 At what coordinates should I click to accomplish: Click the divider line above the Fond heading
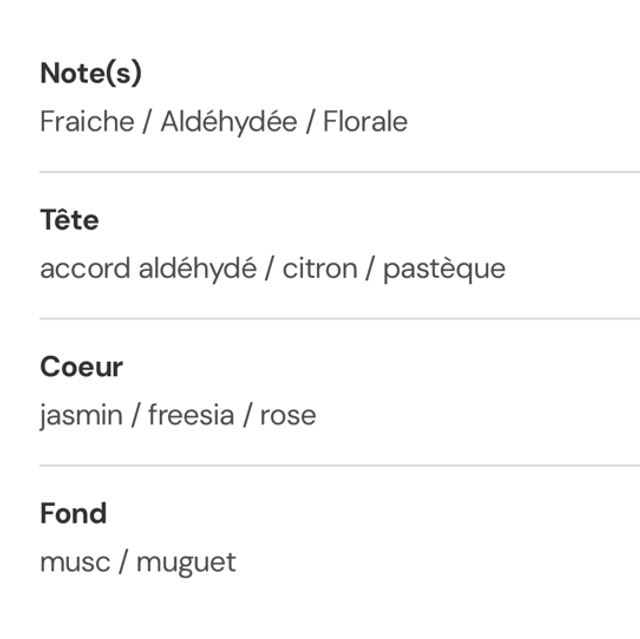[340, 466]
